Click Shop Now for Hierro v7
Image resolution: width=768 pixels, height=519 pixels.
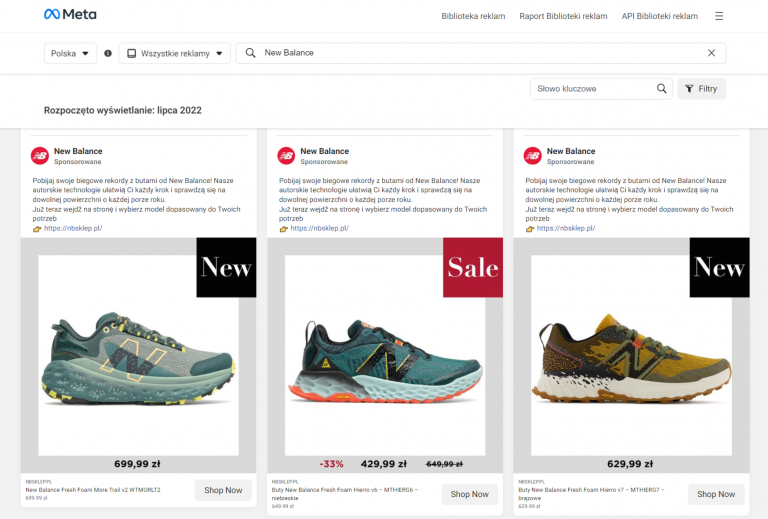point(716,494)
